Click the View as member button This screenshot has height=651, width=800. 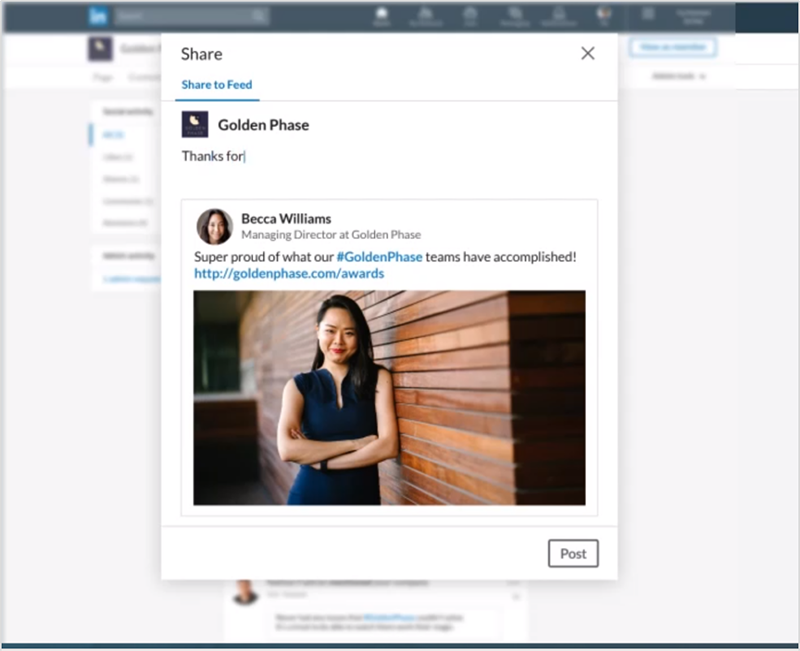[673, 47]
